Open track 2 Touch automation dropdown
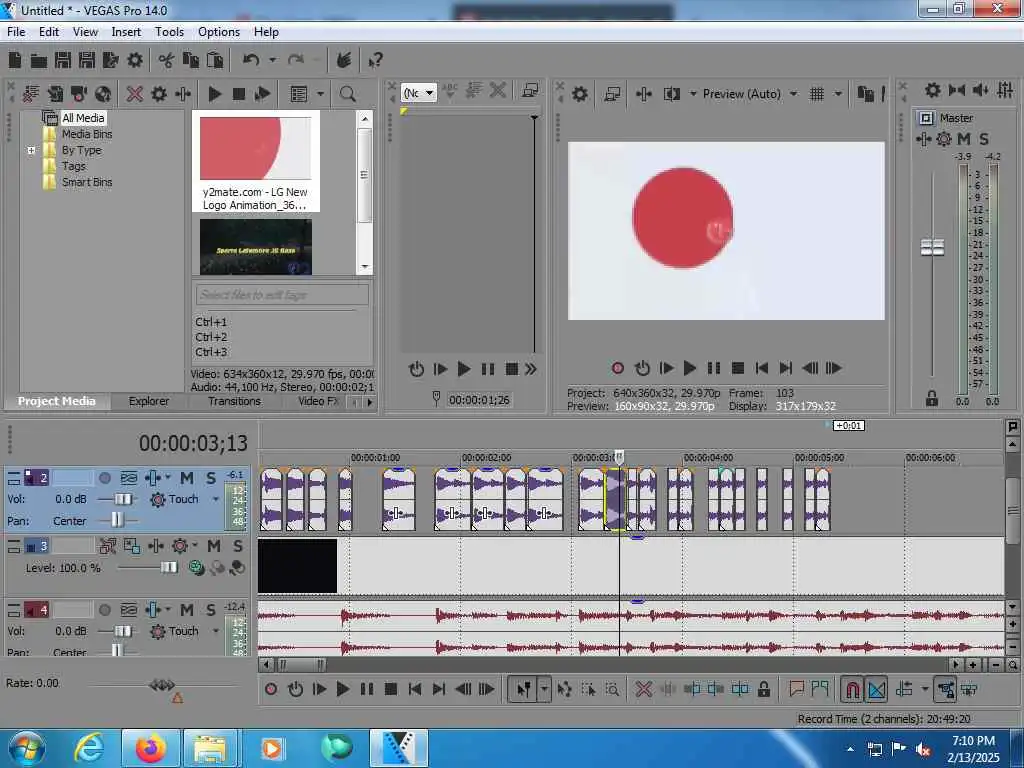This screenshot has height=768, width=1024. (216, 500)
